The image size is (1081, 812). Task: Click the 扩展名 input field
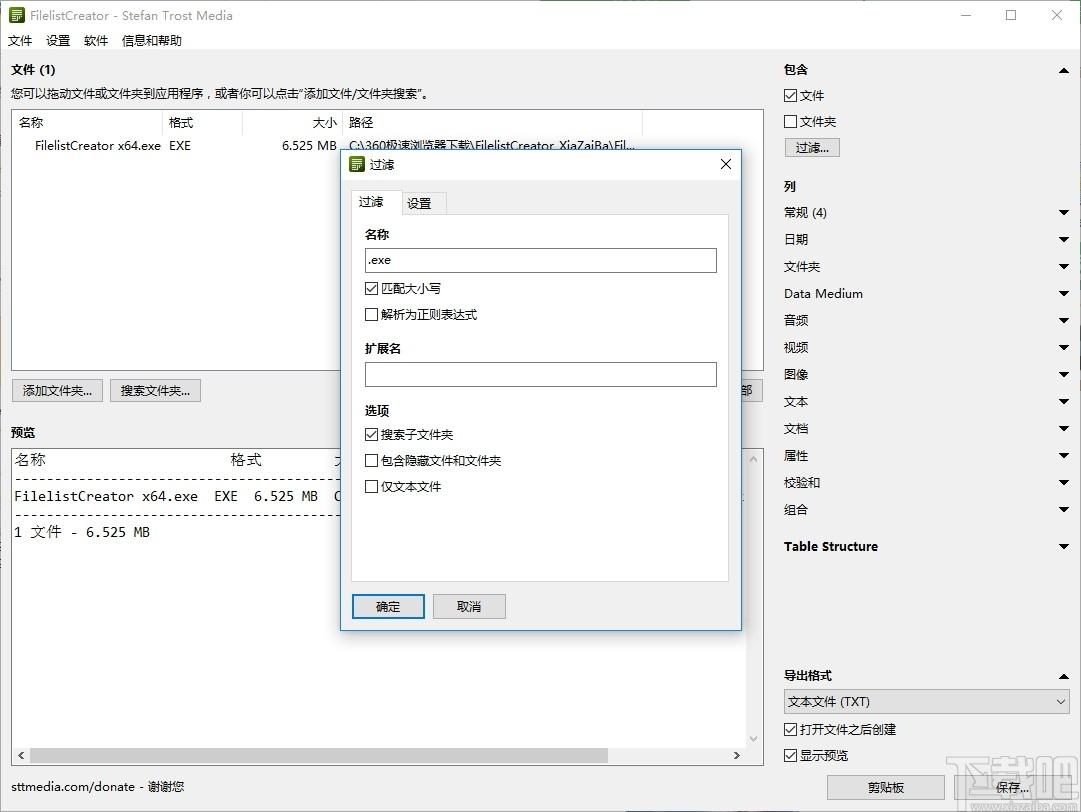pyautogui.click(x=540, y=374)
